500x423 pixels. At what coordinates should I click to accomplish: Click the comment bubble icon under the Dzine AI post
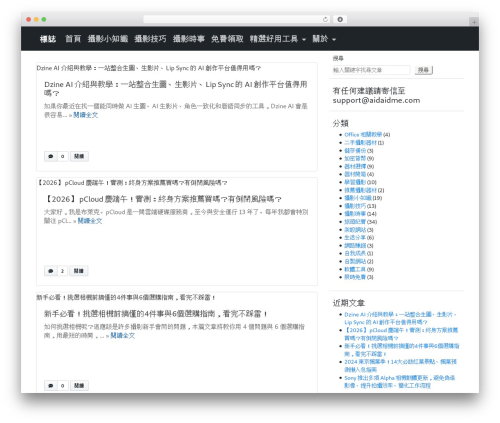pyautogui.click(x=51, y=156)
